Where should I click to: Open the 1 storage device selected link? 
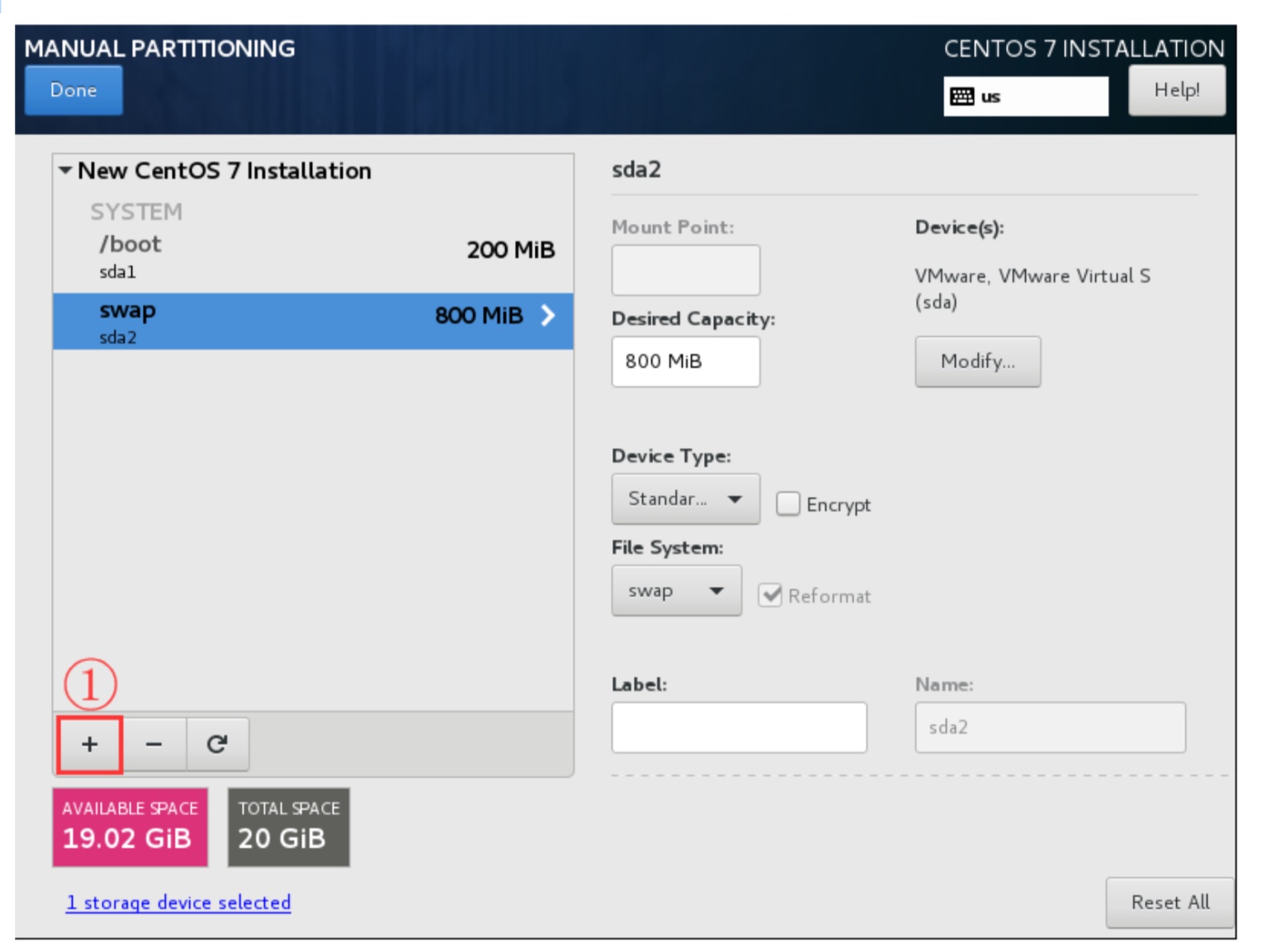click(178, 903)
